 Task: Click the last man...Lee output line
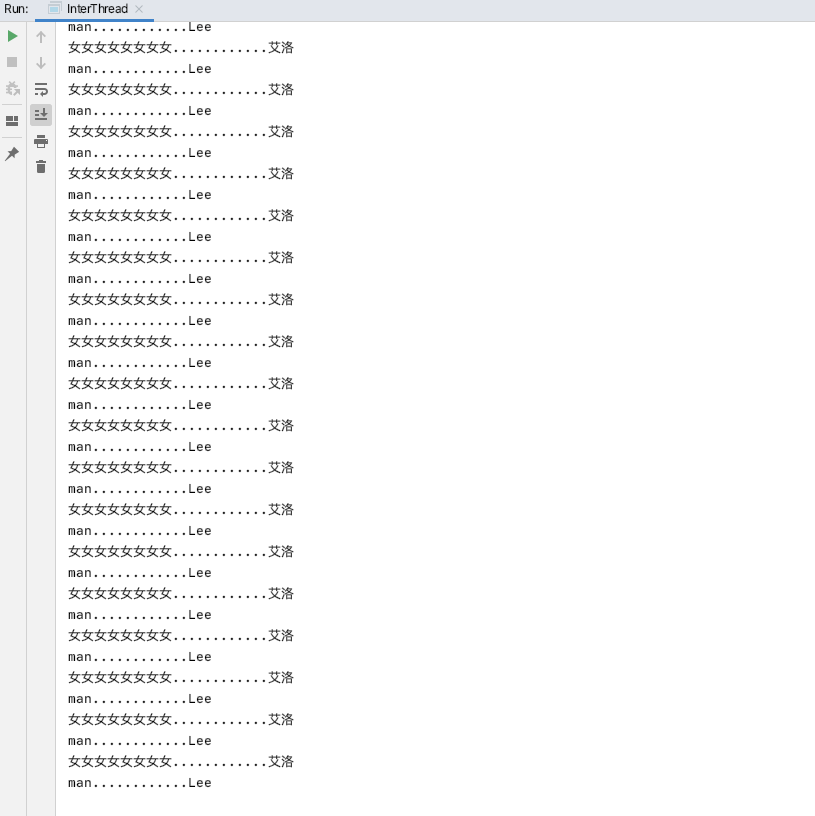(139, 783)
